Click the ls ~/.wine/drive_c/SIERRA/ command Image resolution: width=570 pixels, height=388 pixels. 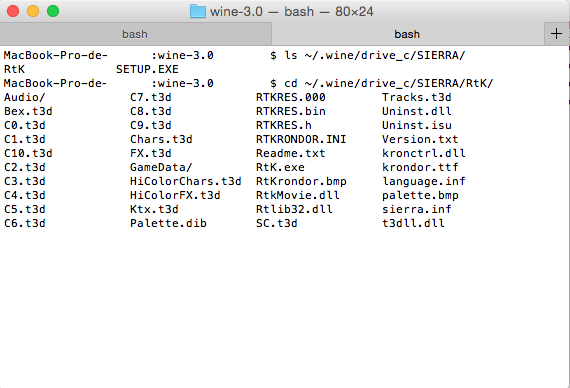pyautogui.click(x=375, y=56)
